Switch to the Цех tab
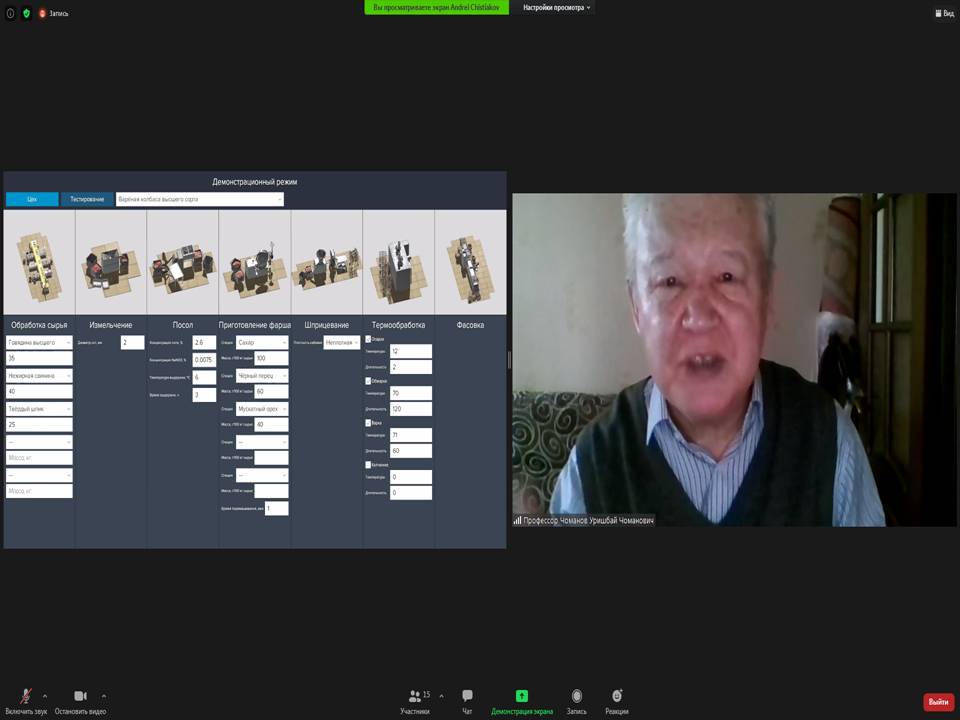 (32, 199)
